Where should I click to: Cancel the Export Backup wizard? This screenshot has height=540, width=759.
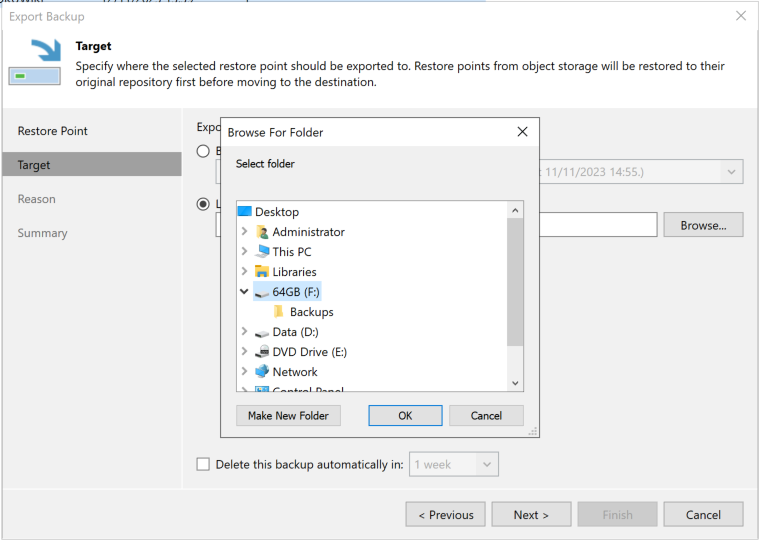pyautogui.click(x=703, y=514)
